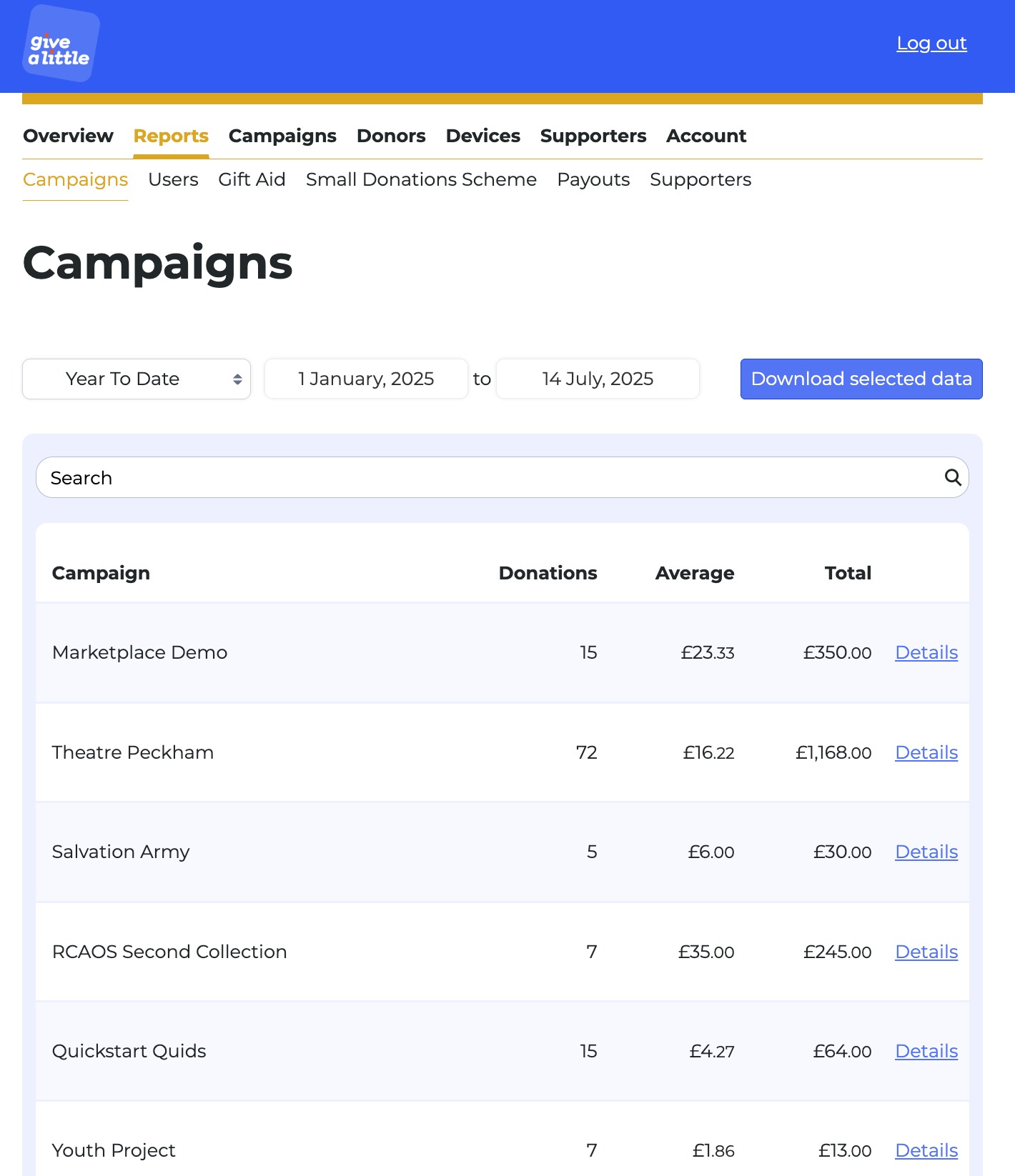Click into the campaign Search field
Image resolution: width=1015 pixels, height=1176 pixels.
click(502, 477)
